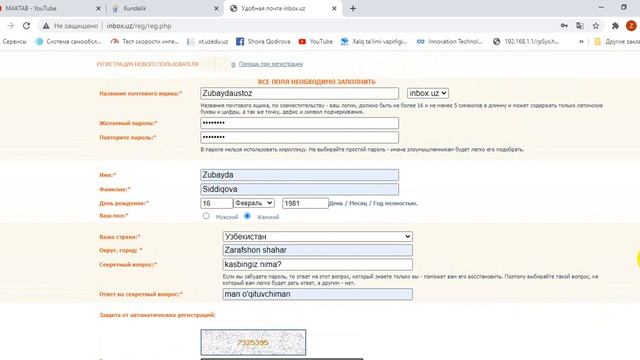Viewport: 640px width, 360px height.
Task: Open the birth month dropdown Февраль
Action: tap(253, 203)
